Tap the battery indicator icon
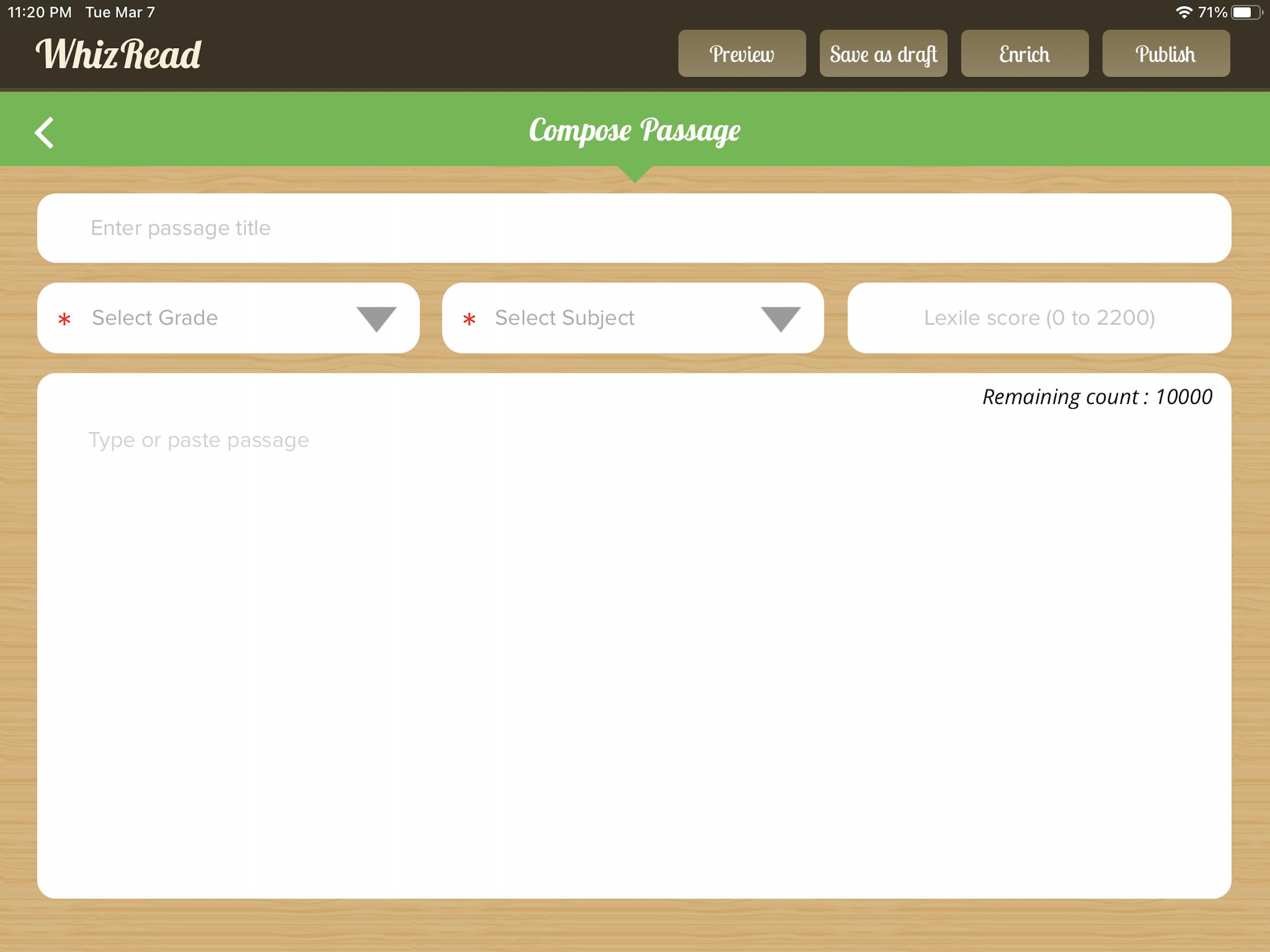 [x=1246, y=12]
